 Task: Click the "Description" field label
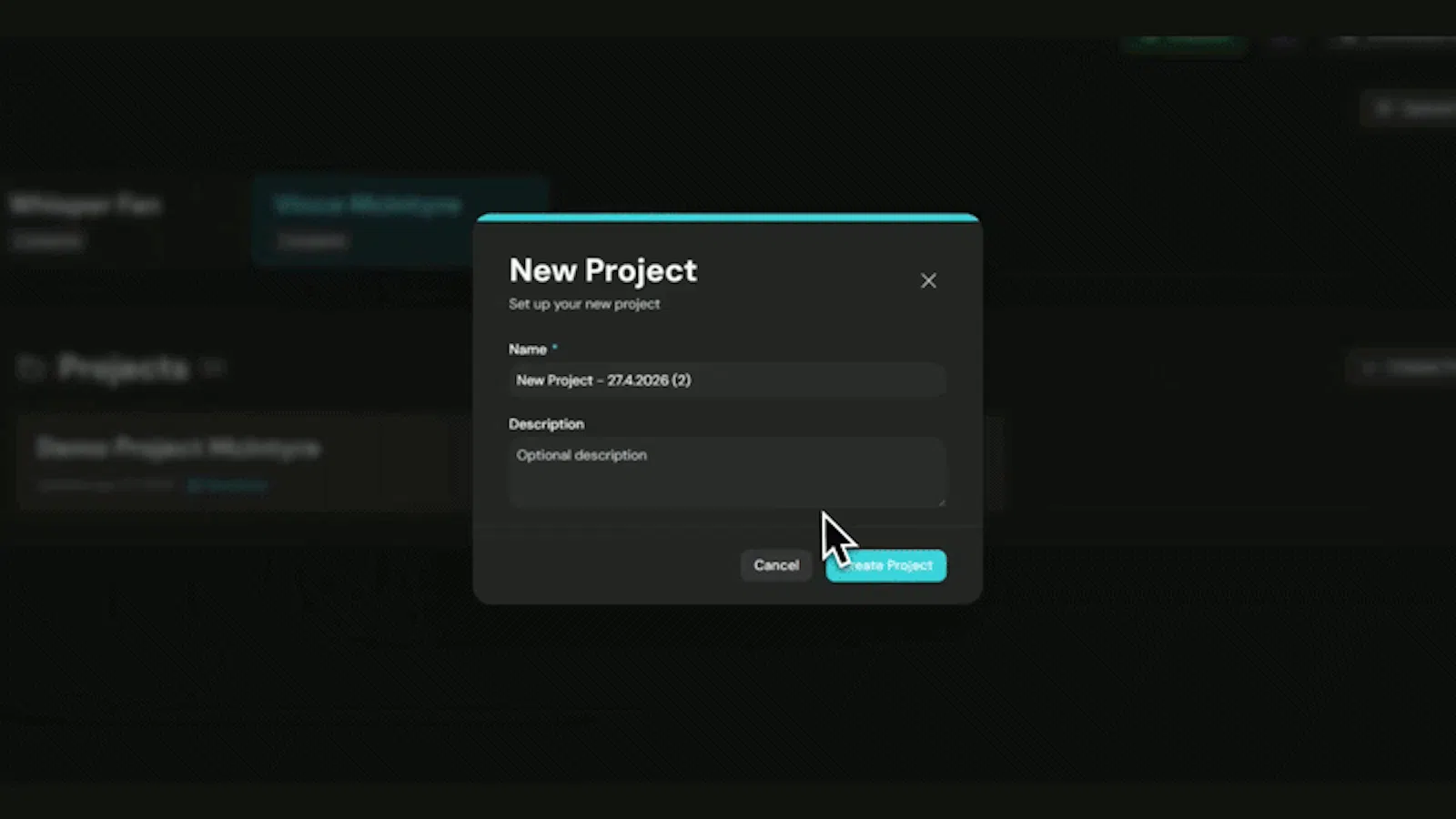pyautogui.click(x=546, y=424)
